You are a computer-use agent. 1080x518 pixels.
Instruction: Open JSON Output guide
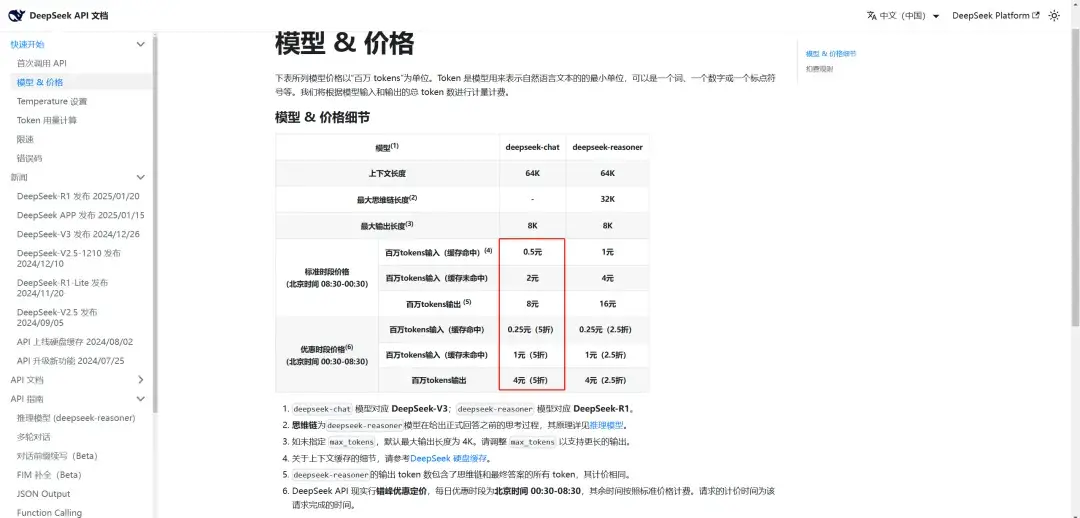coord(43,494)
